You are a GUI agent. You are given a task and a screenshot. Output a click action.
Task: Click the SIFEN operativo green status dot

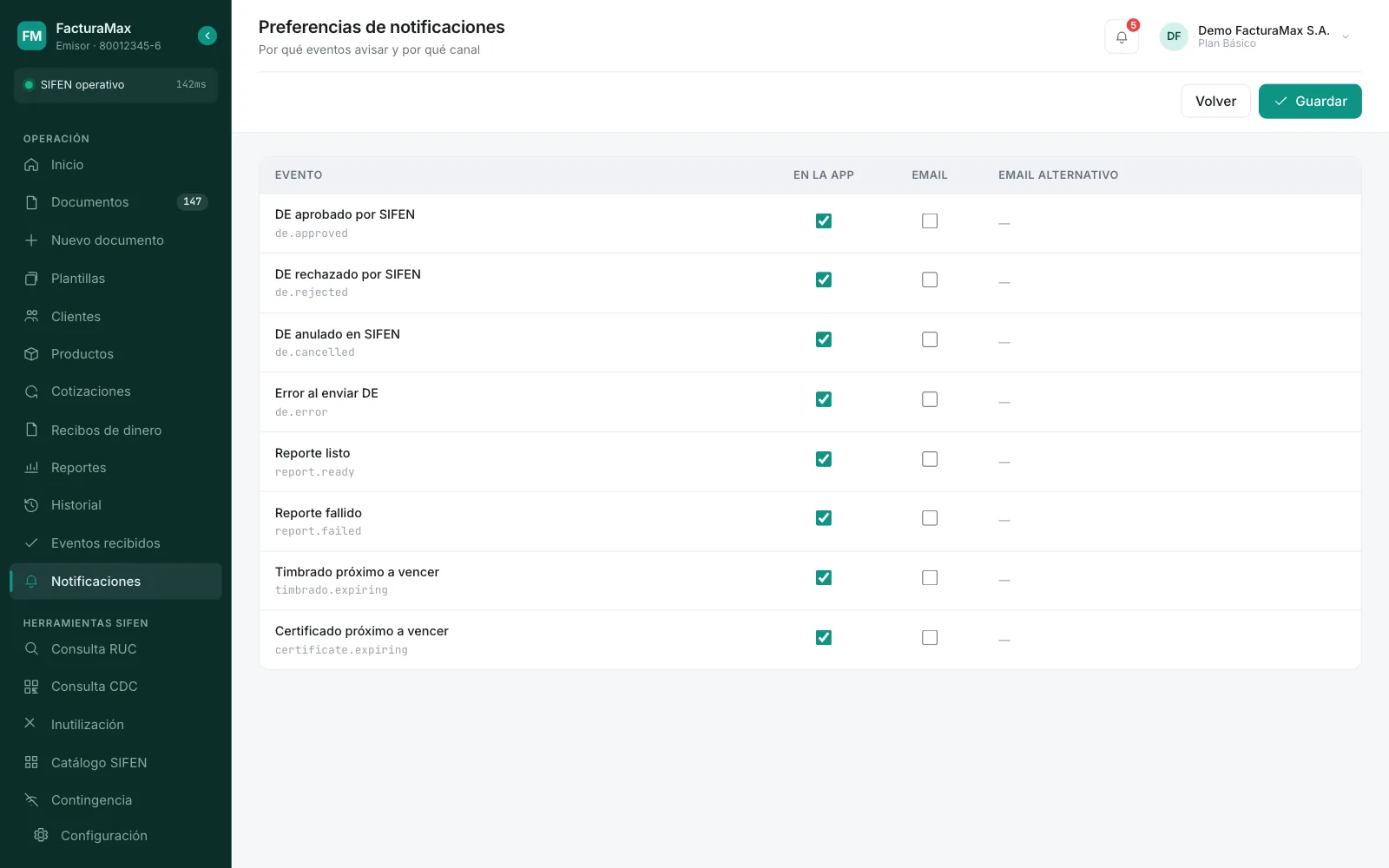[x=29, y=85]
